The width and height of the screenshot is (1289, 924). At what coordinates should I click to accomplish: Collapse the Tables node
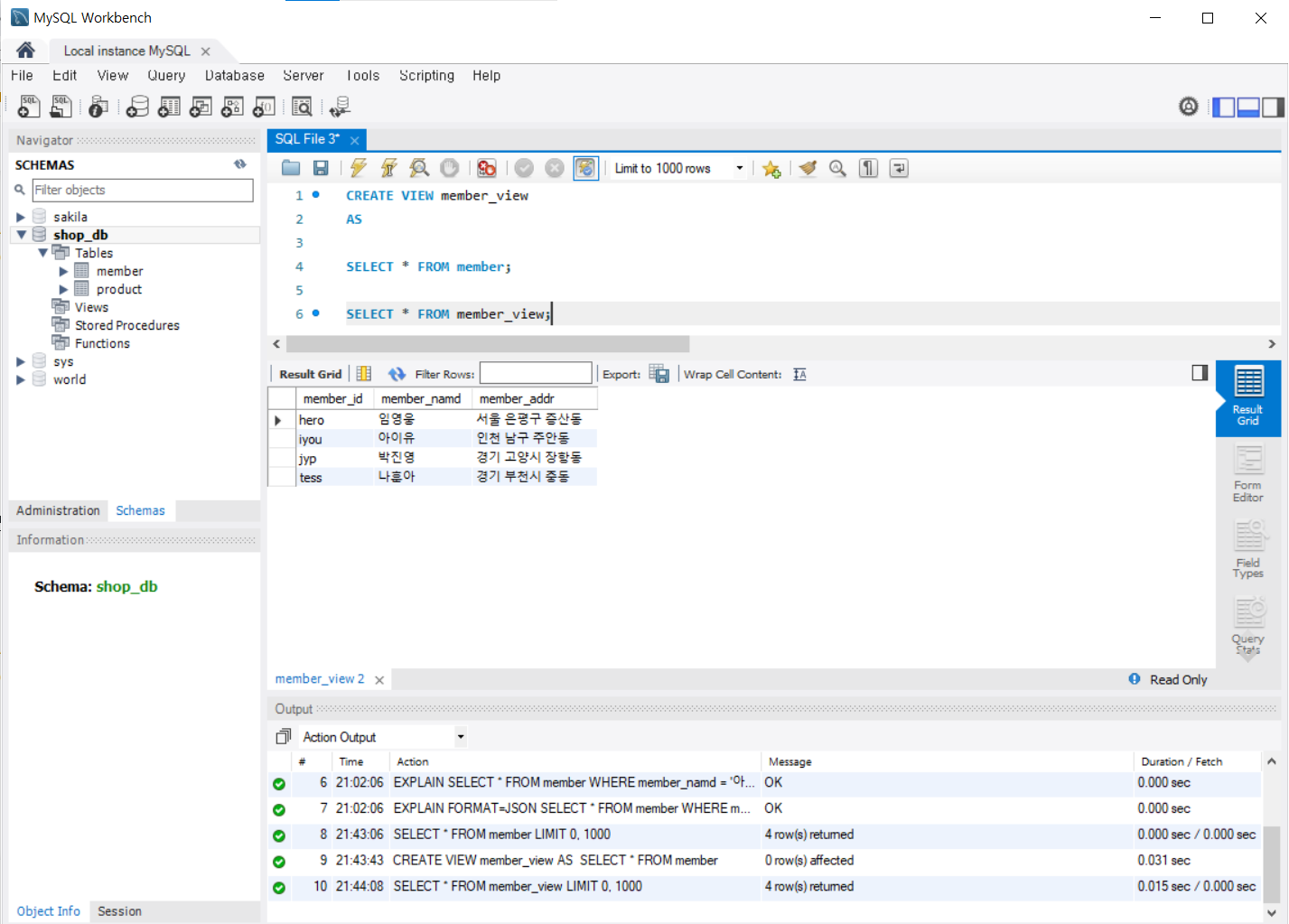pos(42,253)
